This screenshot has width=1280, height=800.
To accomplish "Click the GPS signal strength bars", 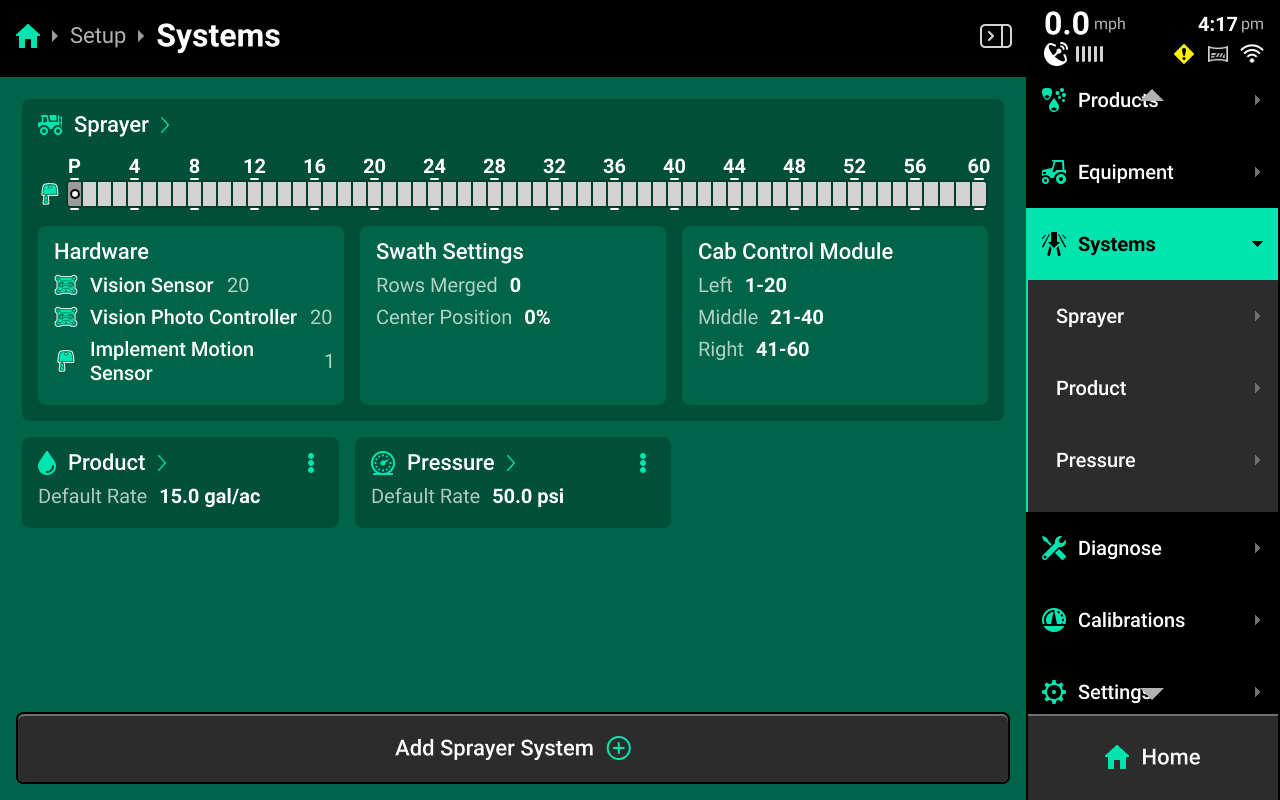I will pos(1090,54).
